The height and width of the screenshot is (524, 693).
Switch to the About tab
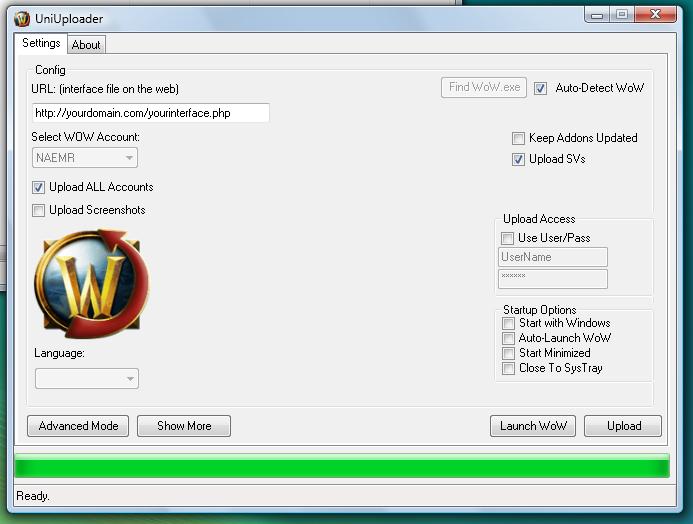86,45
